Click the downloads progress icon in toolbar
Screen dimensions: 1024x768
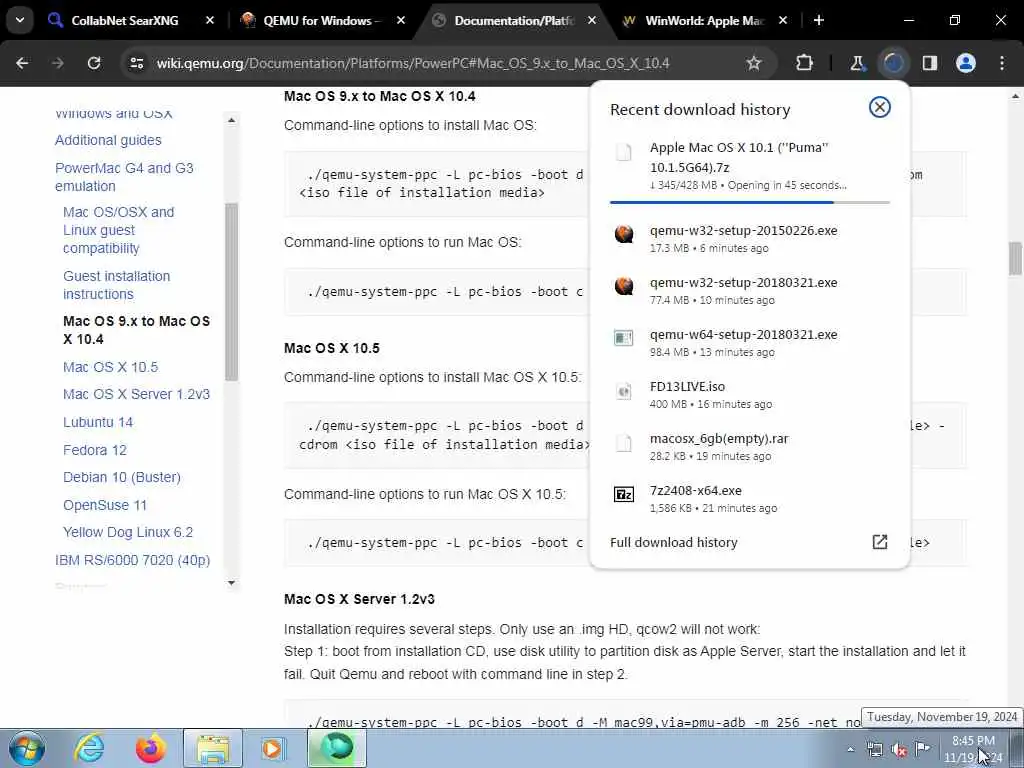894,63
